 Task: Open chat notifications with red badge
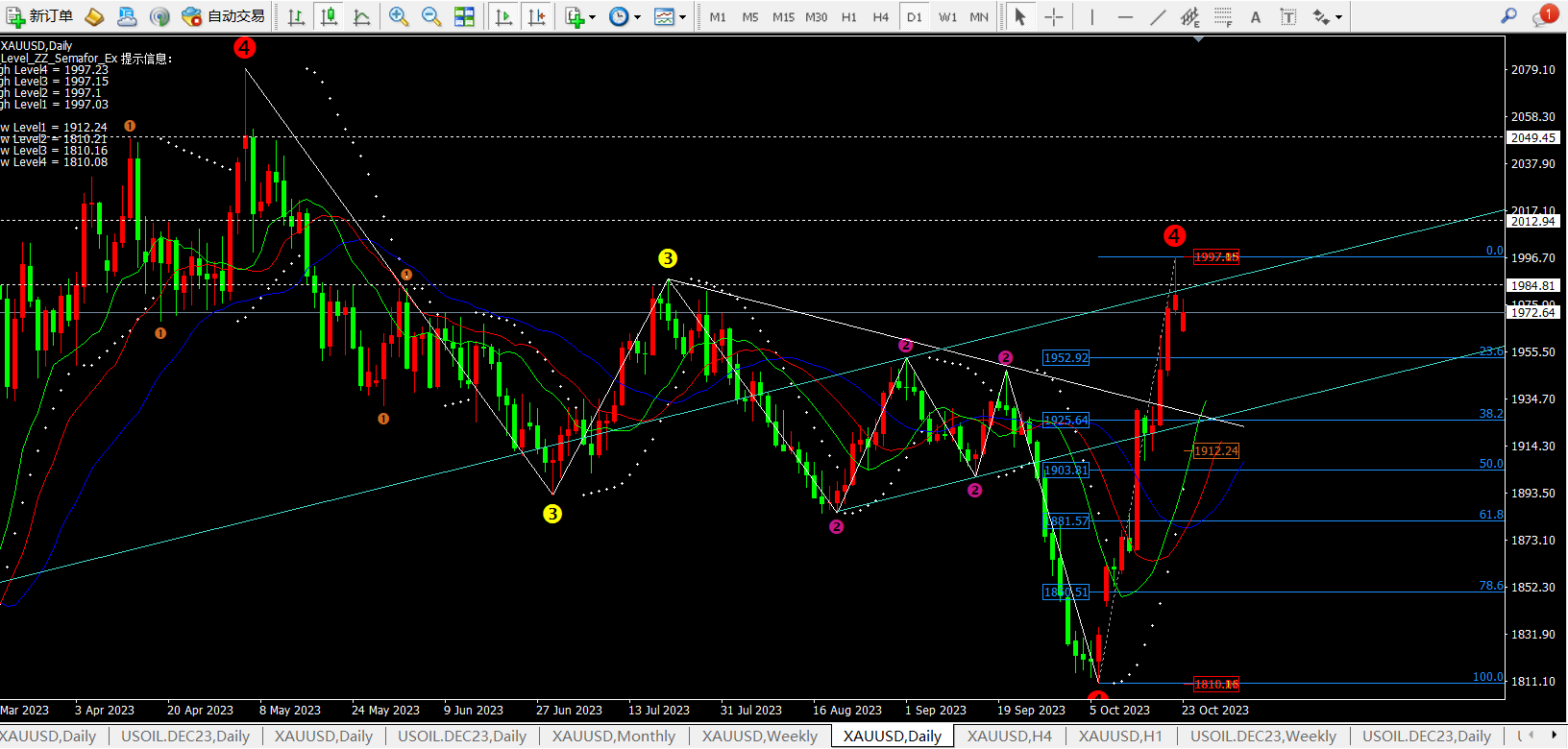pyautogui.click(x=1544, y=15)
